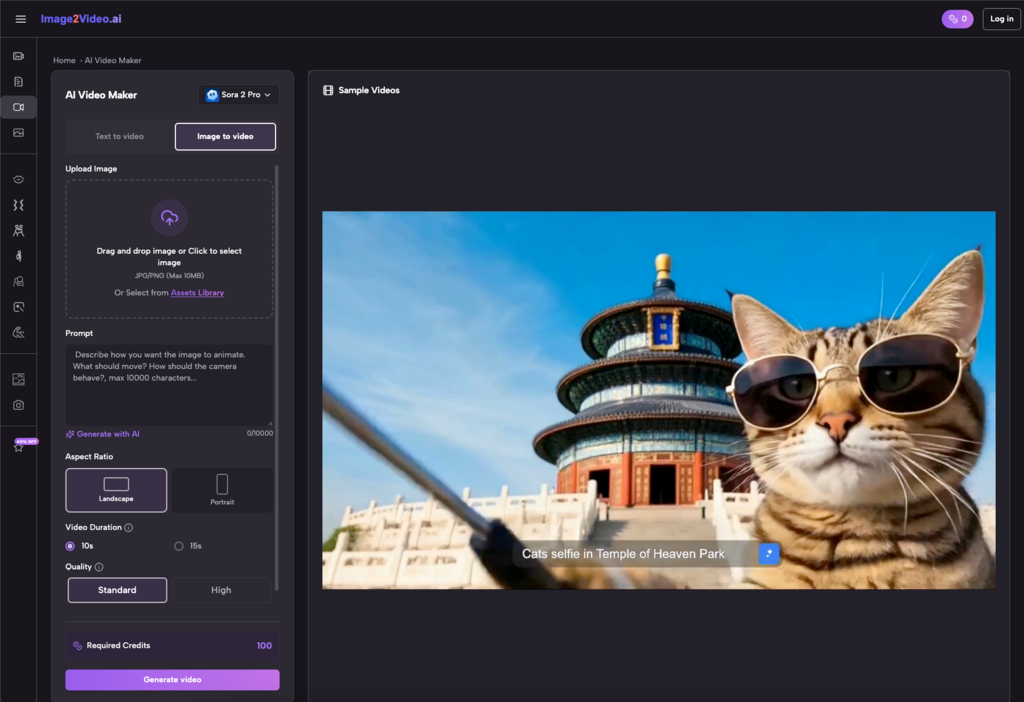Open the Sora 2 Pro model dropdown
Image resolution: width=1024 pixels, height=702 pixels.
238,95
